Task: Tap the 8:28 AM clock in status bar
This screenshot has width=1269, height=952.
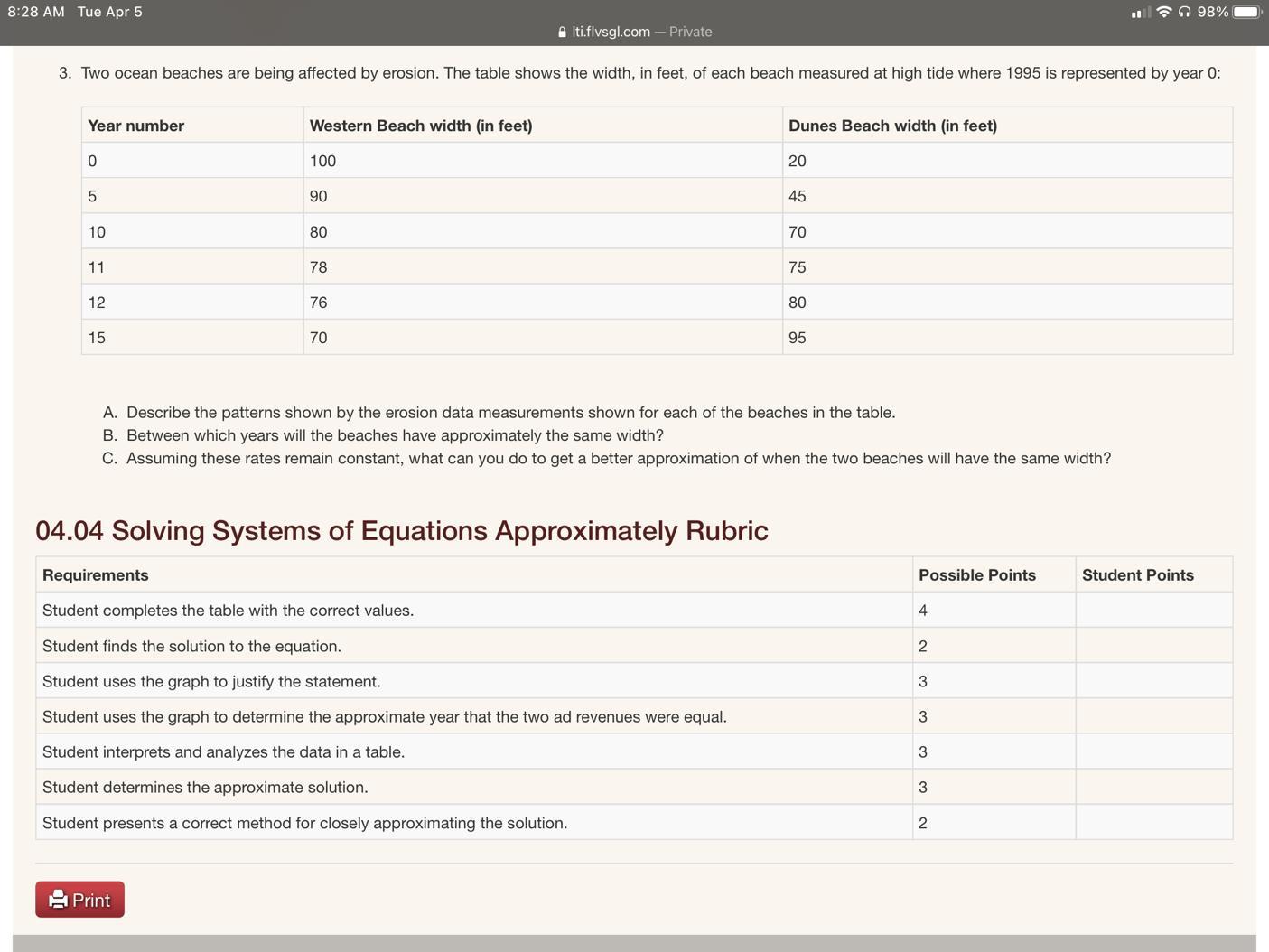Action: click(x=36, y=12)
